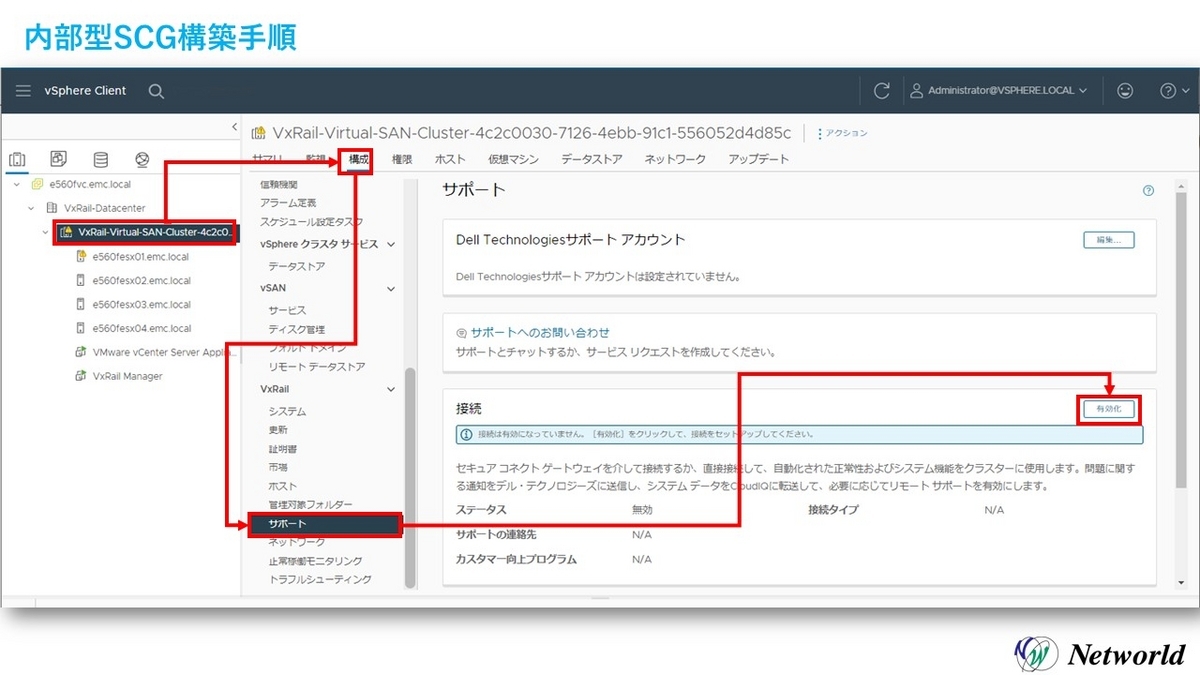This screenshot has height=675, width=1200.
Task: Click the e560fesx01 host icon
Action: pos(80,257)
